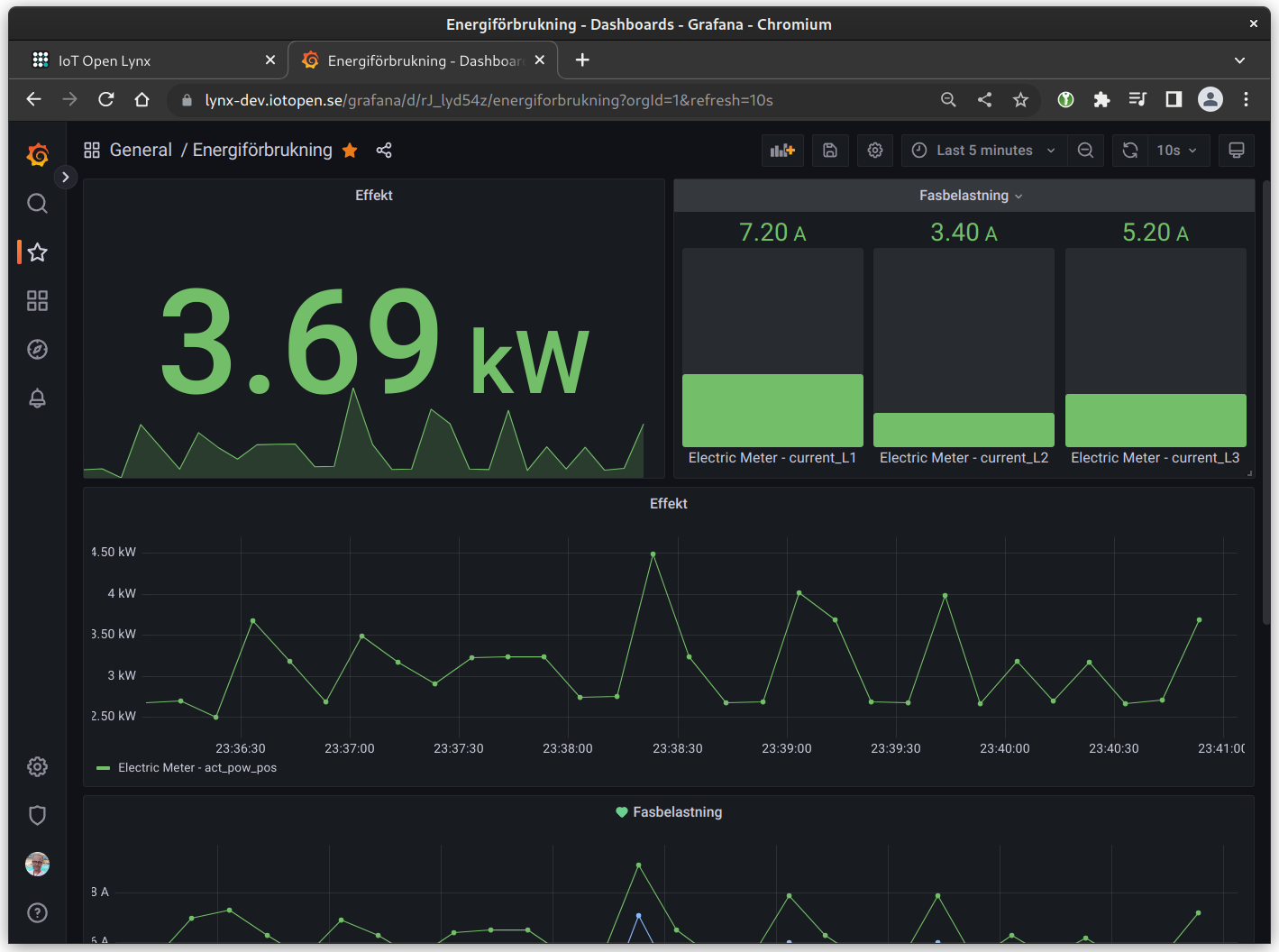Open Alerting via the bell icon
1279x952 pixels.
click(37, 398)
